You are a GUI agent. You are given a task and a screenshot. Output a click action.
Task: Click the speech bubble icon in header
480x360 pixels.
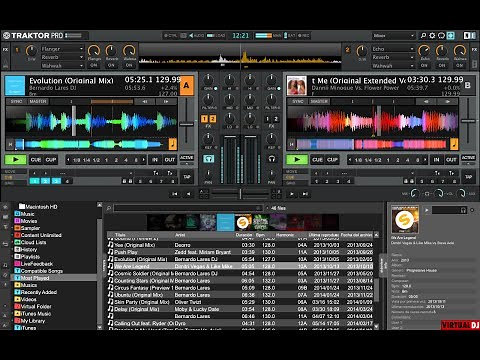441,36
